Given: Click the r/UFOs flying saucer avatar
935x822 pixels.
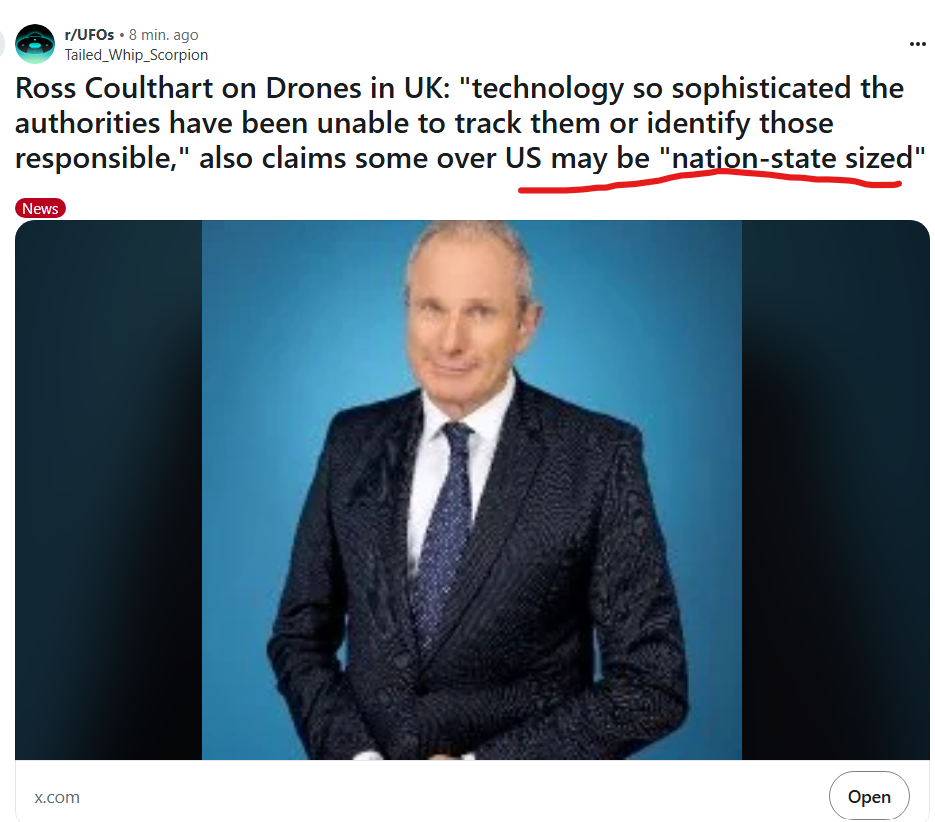Looking at the screenshot, I should (x=35, y=44).
